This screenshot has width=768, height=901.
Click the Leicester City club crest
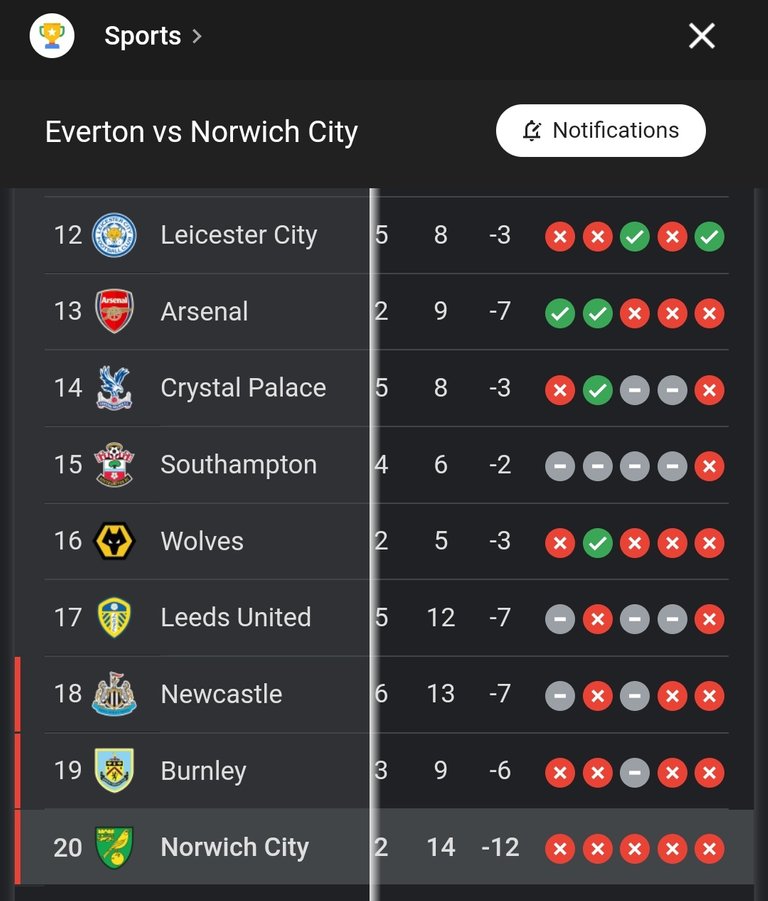114,235
